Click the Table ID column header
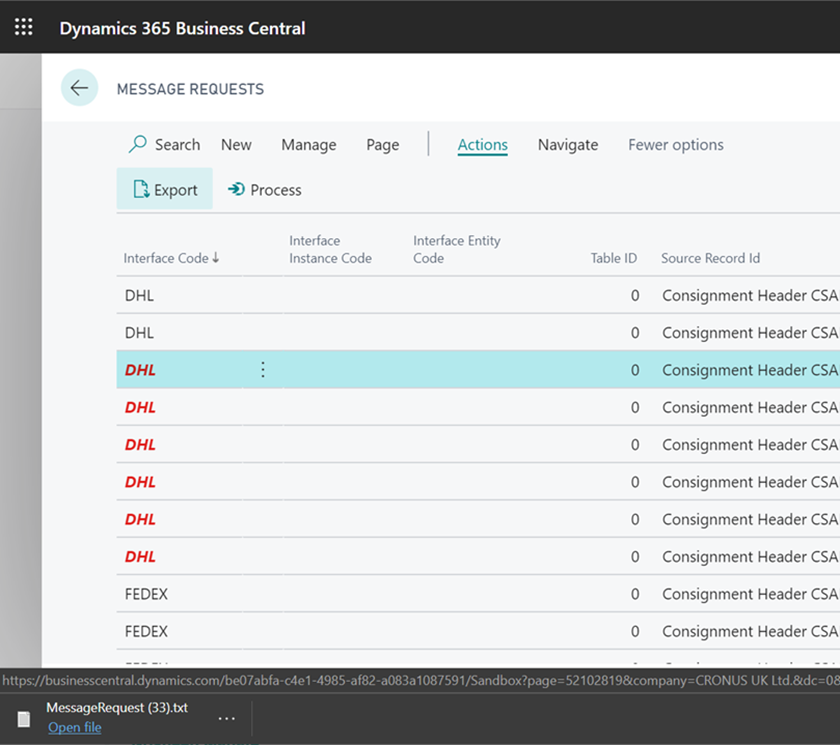 [613, 258]
